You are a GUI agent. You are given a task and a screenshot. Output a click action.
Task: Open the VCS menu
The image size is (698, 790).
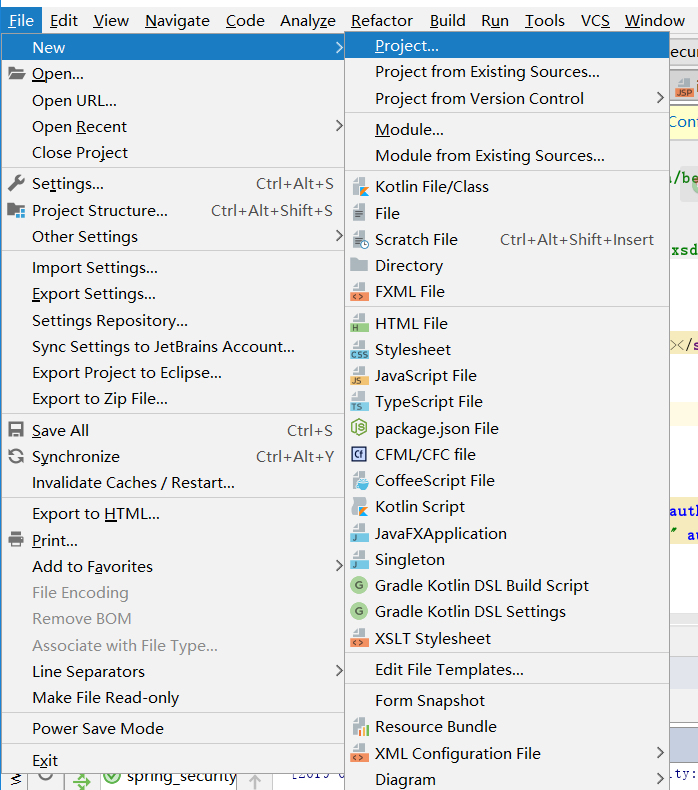click(595, 21)
